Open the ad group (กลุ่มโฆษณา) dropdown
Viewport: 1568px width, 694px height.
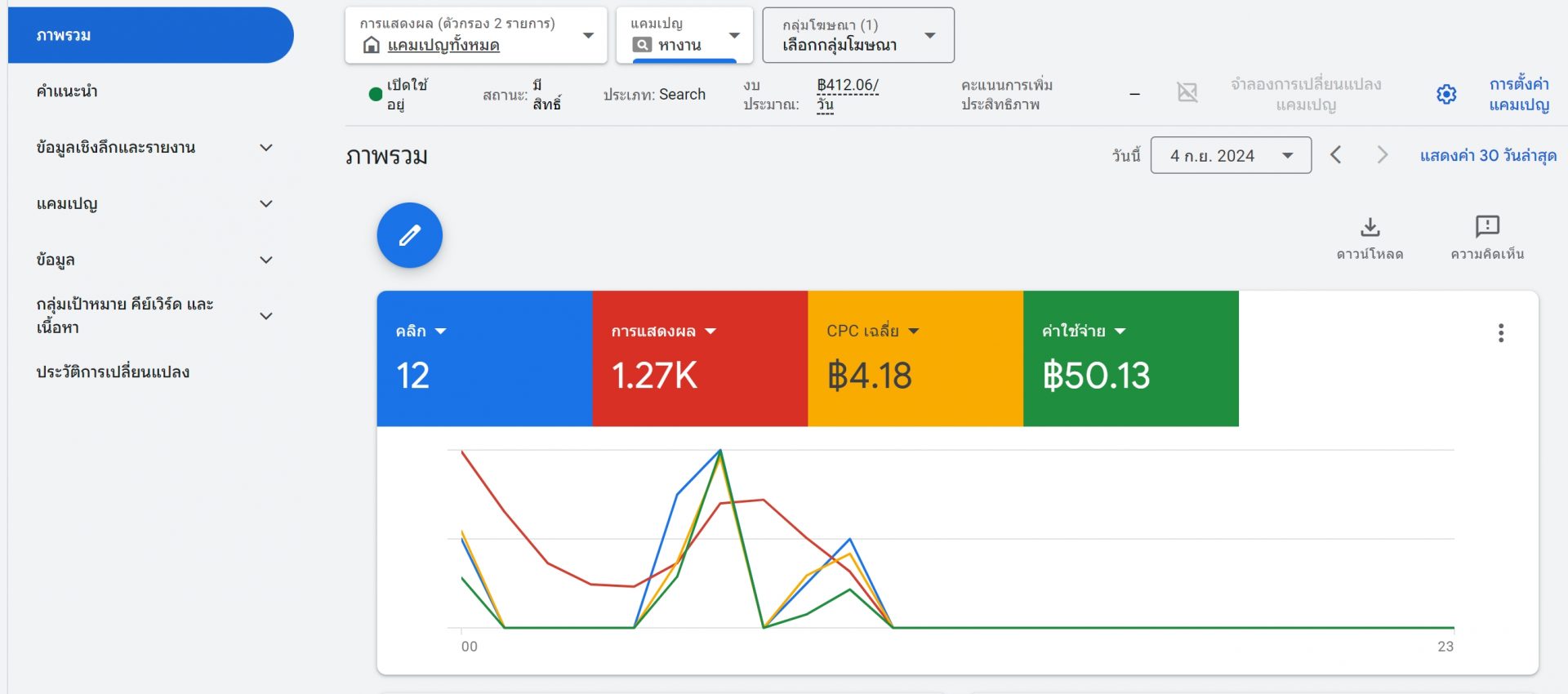point(857,35)
